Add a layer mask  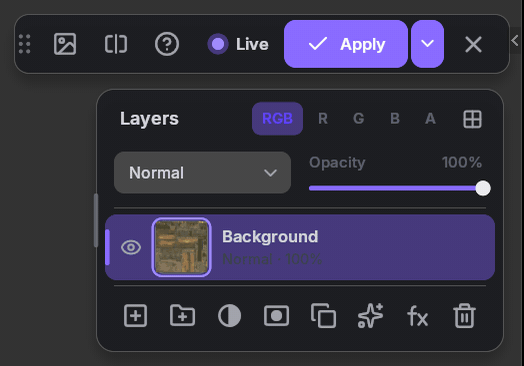276,315
